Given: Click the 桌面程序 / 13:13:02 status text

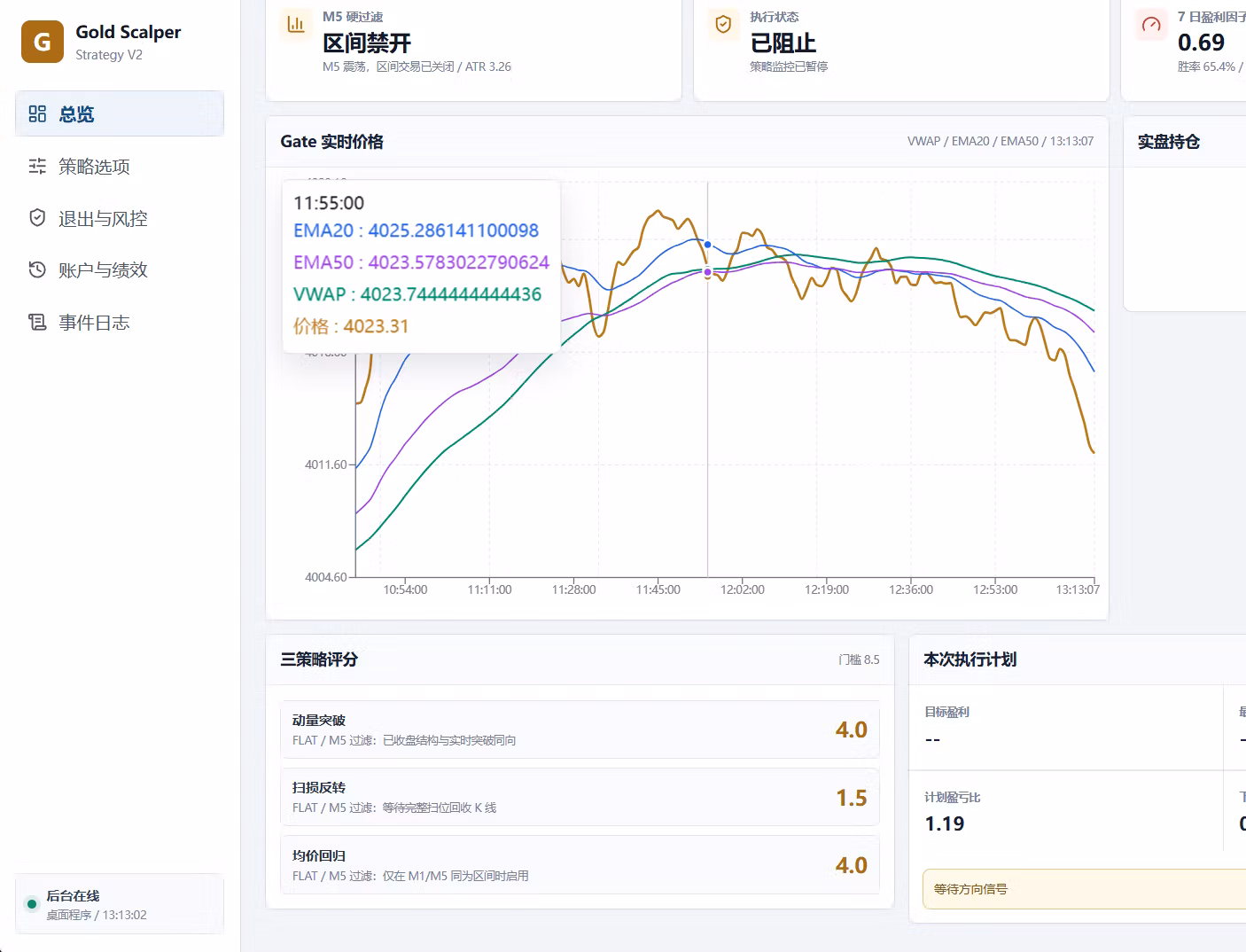Looking at the screenshot, I should (97, 915).
